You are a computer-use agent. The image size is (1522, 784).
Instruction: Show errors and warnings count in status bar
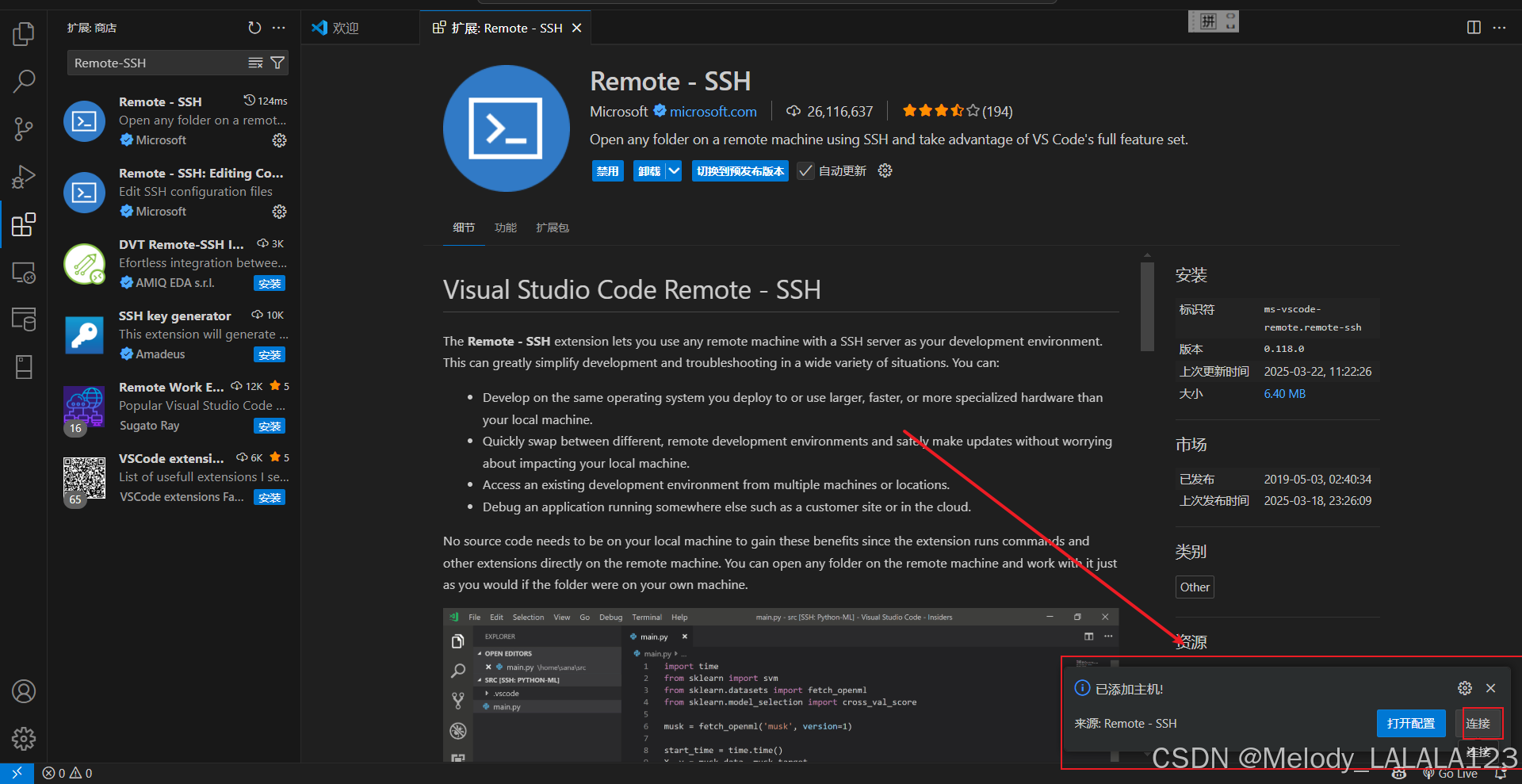(67, 773)
